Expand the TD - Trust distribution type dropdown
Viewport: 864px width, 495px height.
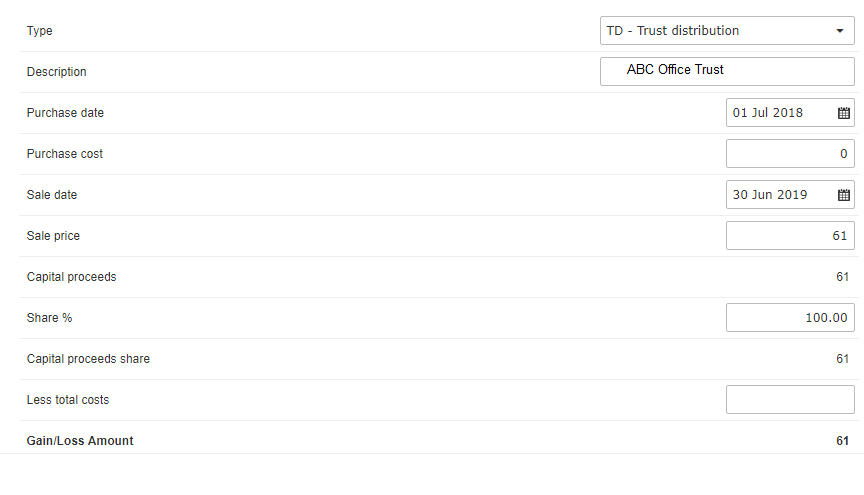(727, 30)
